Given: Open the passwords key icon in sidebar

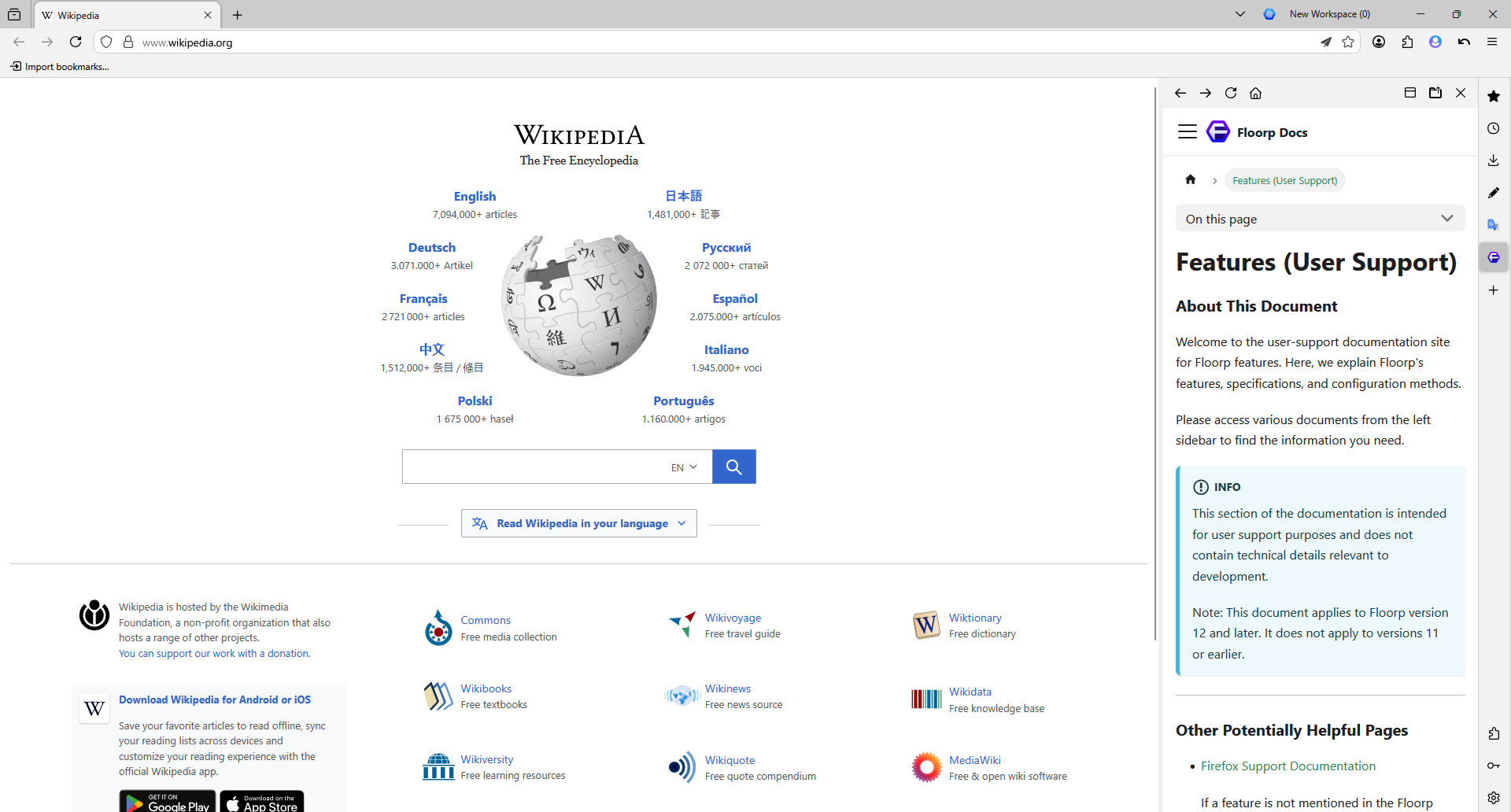Looking at the screenshot, I should (x=1494, y=766).
